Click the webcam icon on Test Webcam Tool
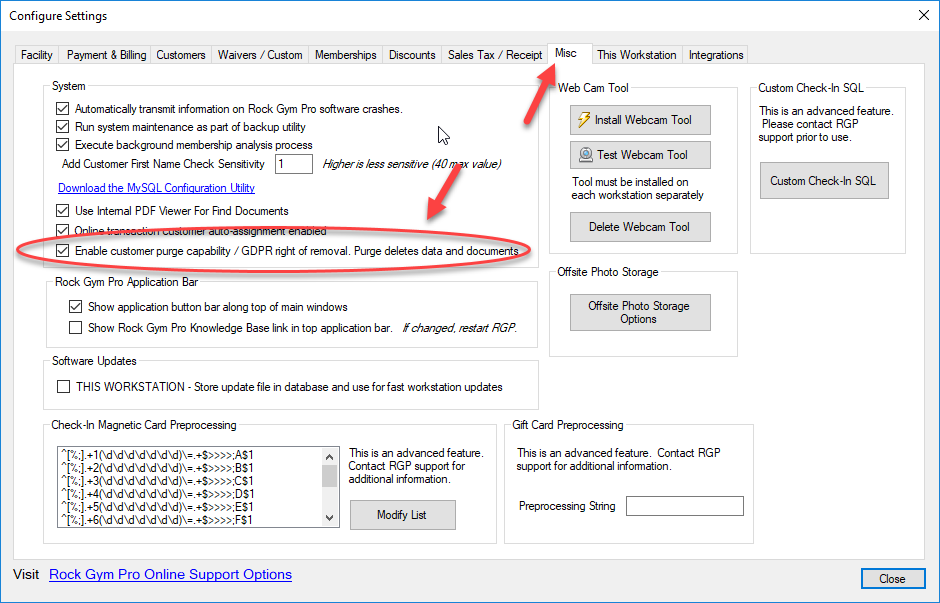940x603 pixels. tap(586, 155)
